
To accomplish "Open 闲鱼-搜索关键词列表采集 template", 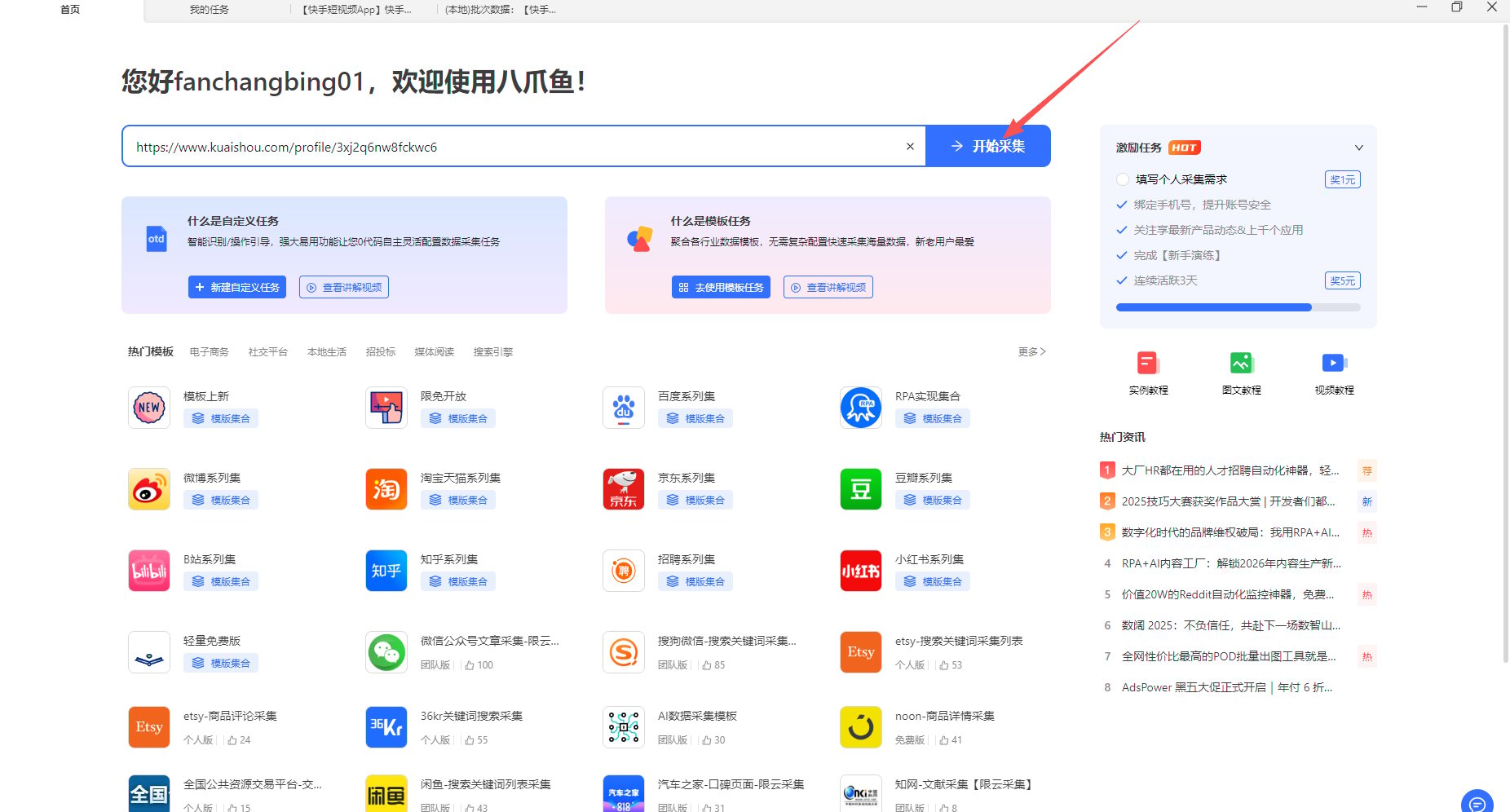I will 485,784.
